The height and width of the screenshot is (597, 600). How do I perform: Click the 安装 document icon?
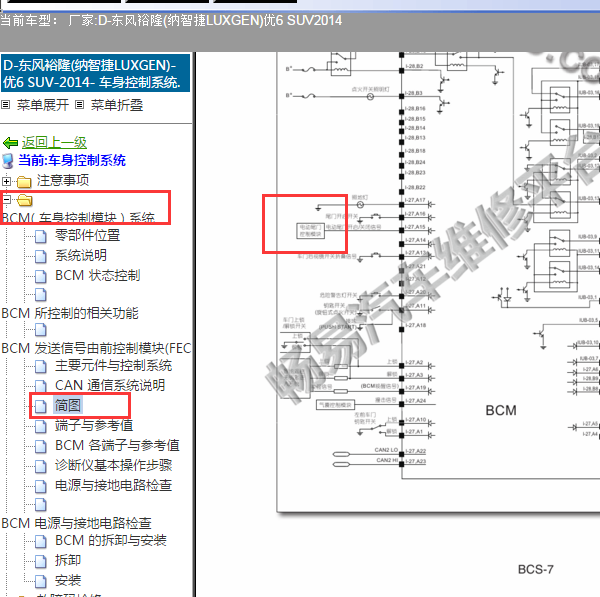coord(41,581)
